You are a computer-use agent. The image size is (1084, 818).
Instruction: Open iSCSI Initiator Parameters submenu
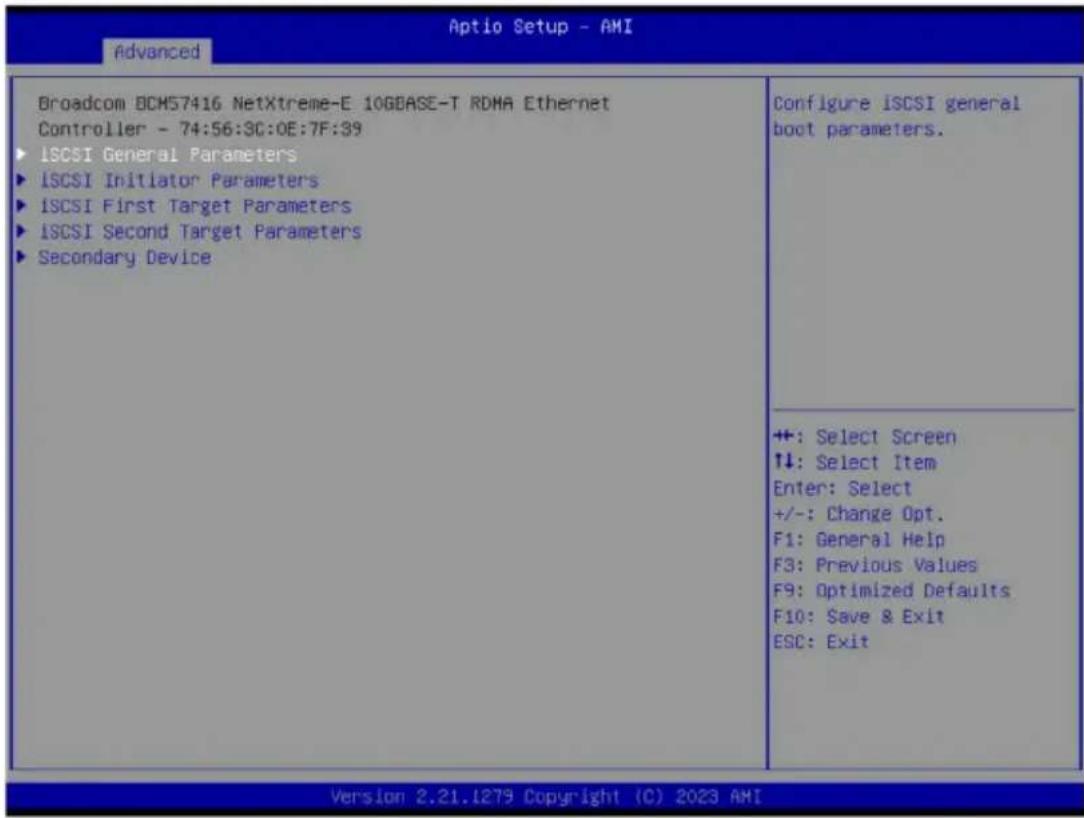point(179,180)
